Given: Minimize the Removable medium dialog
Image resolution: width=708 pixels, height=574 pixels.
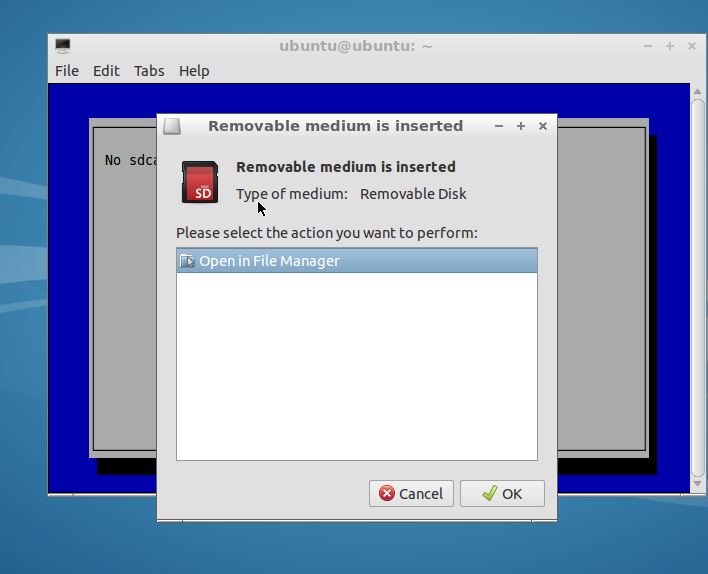Looking at the screenshot, I should [x=499, y=126].
